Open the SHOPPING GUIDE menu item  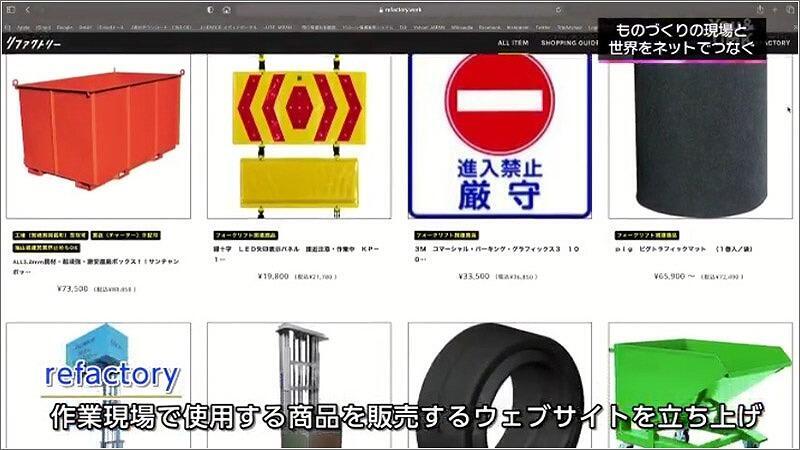(x=569, y=43)
